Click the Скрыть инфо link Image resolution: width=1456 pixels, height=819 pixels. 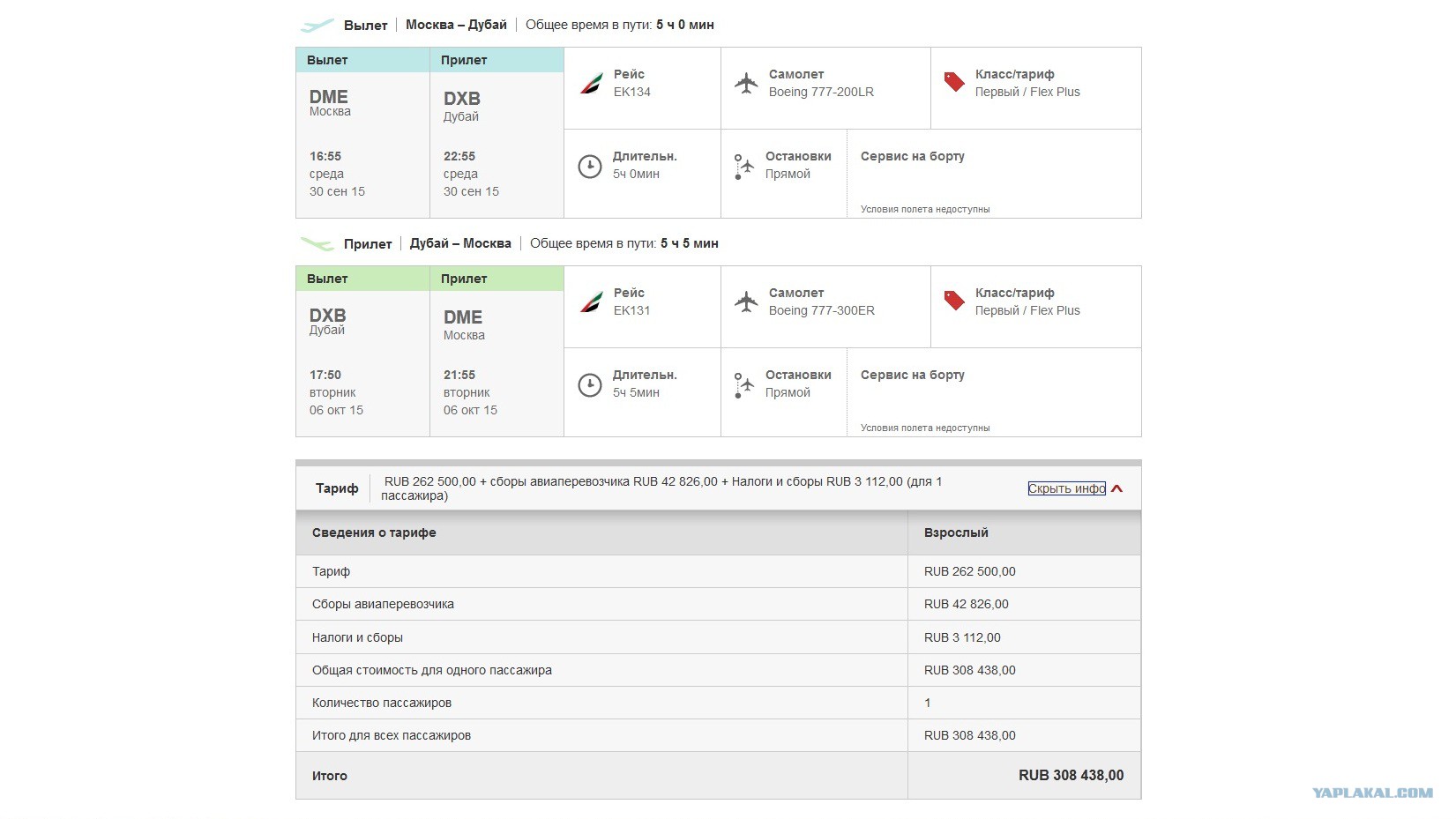click(x=1066, y=488)
